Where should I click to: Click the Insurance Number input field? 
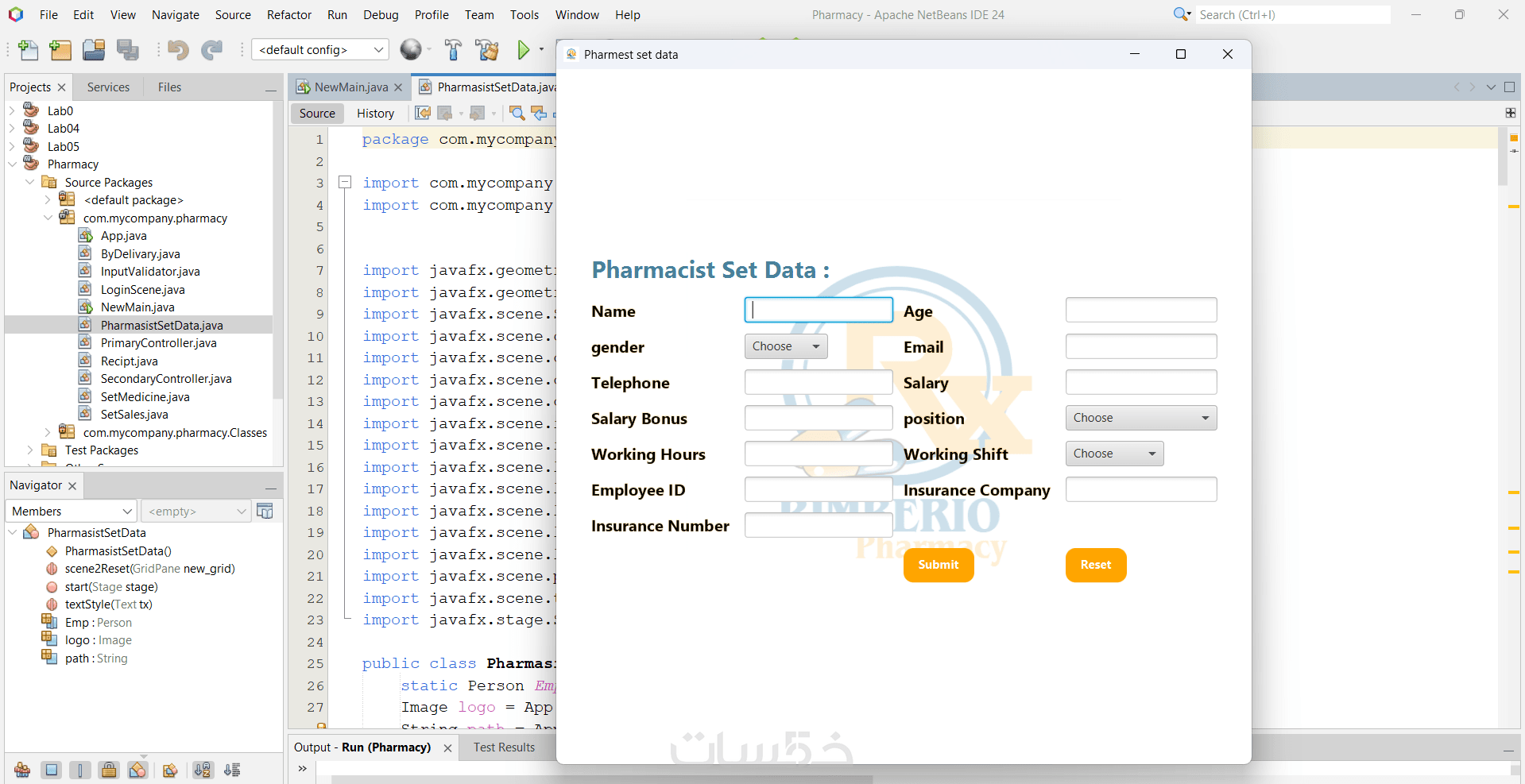point(819,525)
